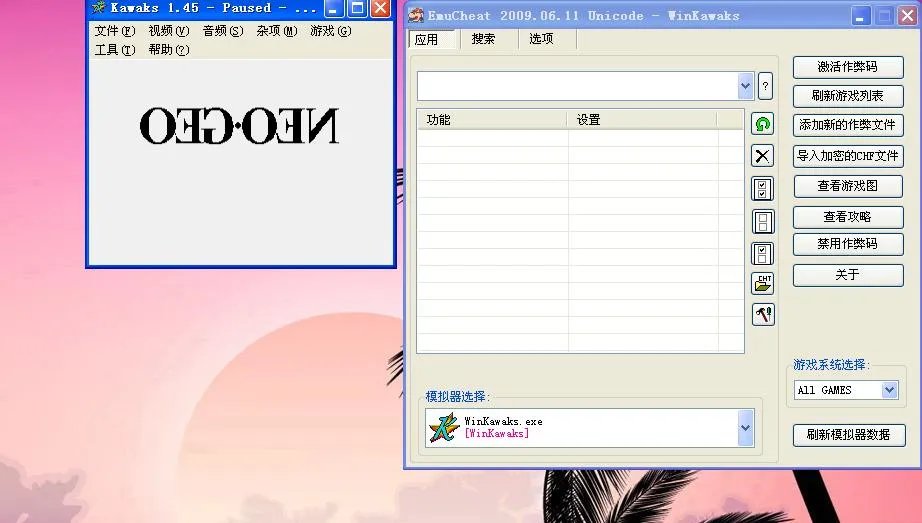Open the 视频(V) menu in Kawaks
The image size is (922, 523).
[169, 31]
